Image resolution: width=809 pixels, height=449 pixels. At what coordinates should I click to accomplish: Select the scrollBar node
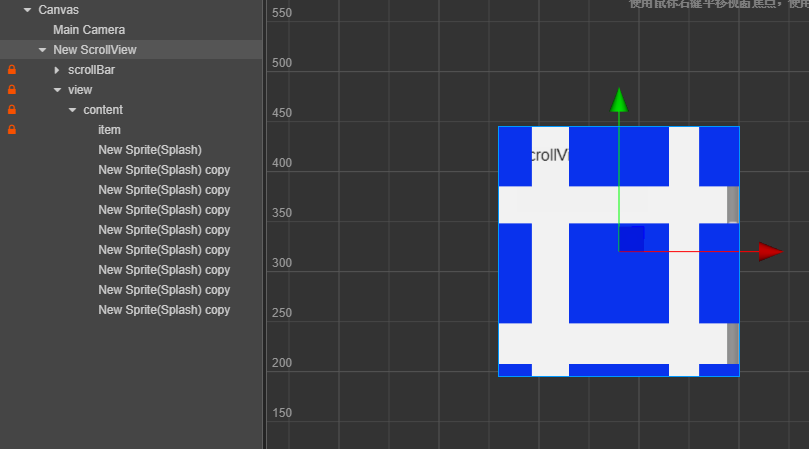(x=91, y=70)
